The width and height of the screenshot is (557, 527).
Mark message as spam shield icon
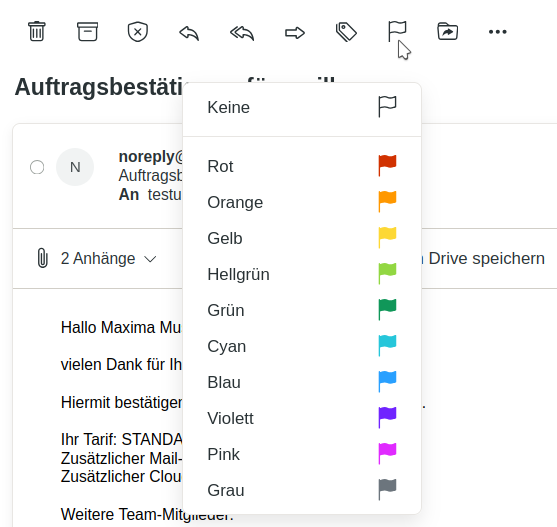pyautogui.click(x=138, y=32)
